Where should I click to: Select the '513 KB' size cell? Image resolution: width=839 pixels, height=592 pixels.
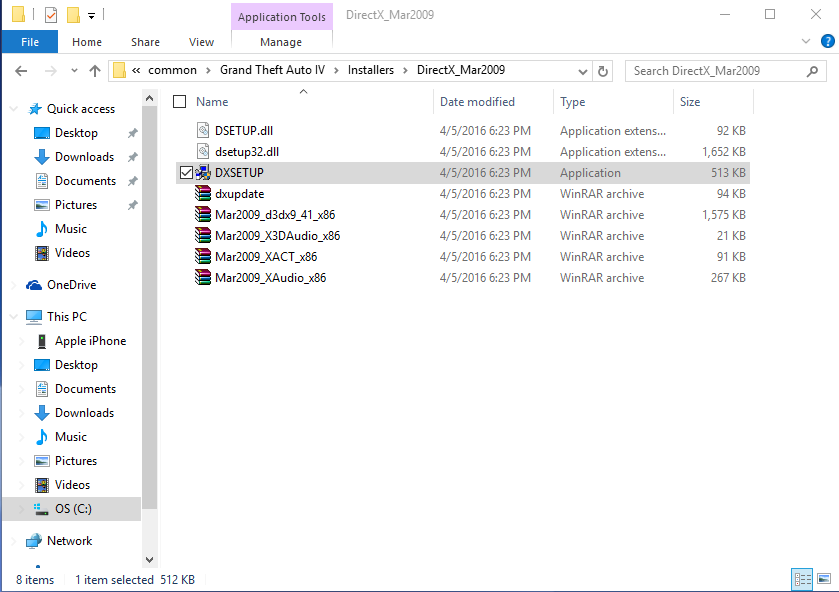[728, 173]
